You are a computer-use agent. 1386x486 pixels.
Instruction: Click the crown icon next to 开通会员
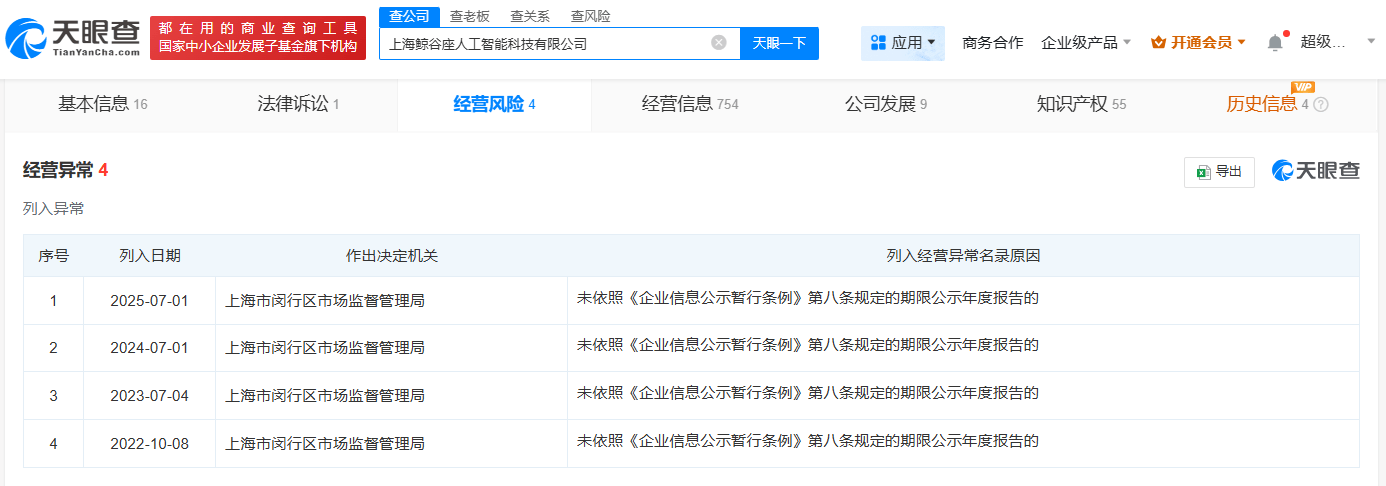pos(1158,43)
